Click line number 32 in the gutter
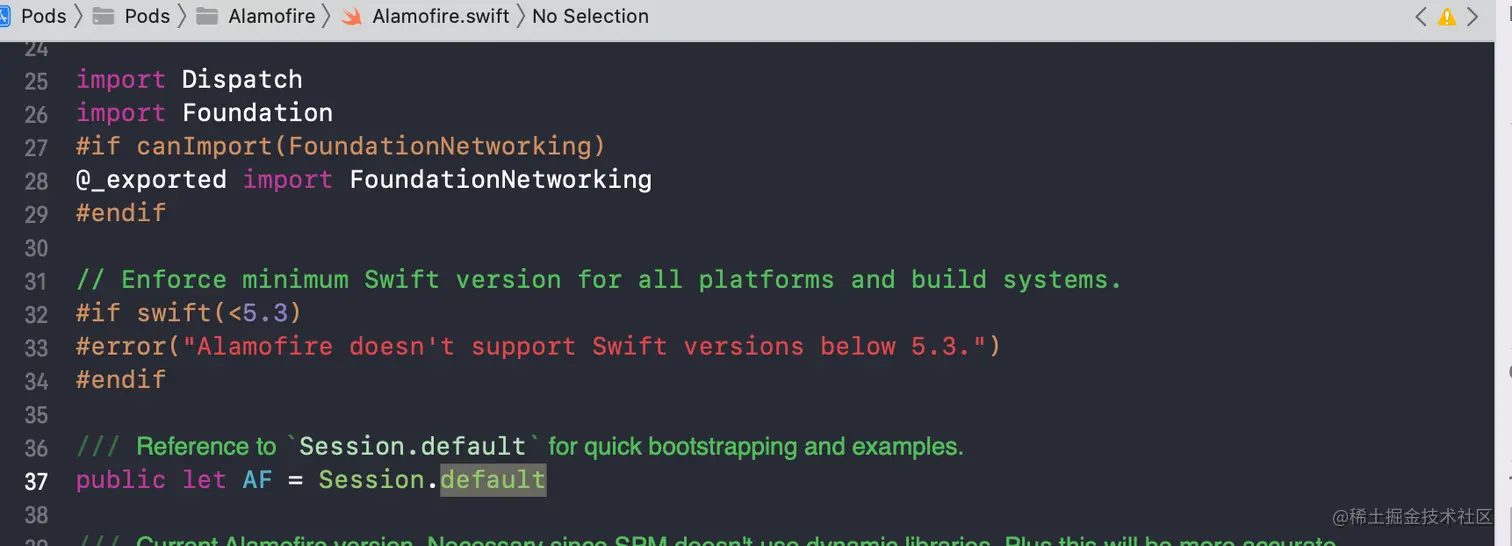The width and height of the screenshot is (1512, 546). point(36,314)
